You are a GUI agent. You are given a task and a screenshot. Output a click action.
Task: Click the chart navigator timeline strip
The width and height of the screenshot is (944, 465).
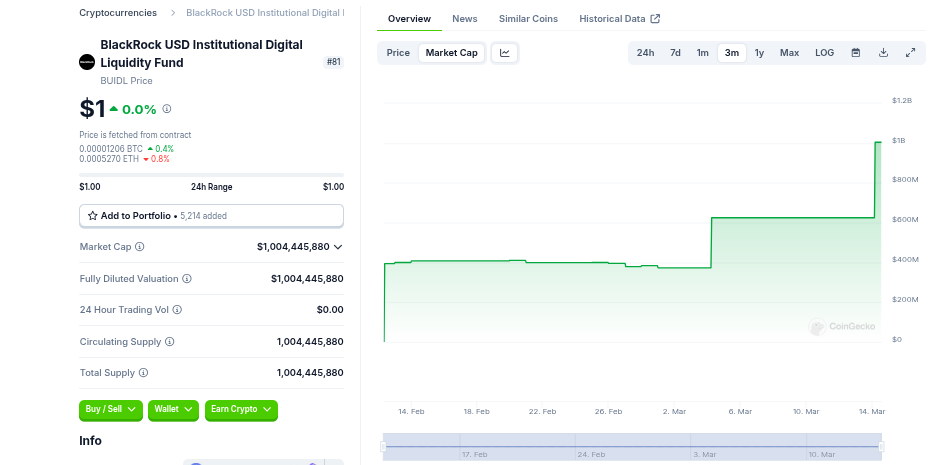(x=632, y=446)
